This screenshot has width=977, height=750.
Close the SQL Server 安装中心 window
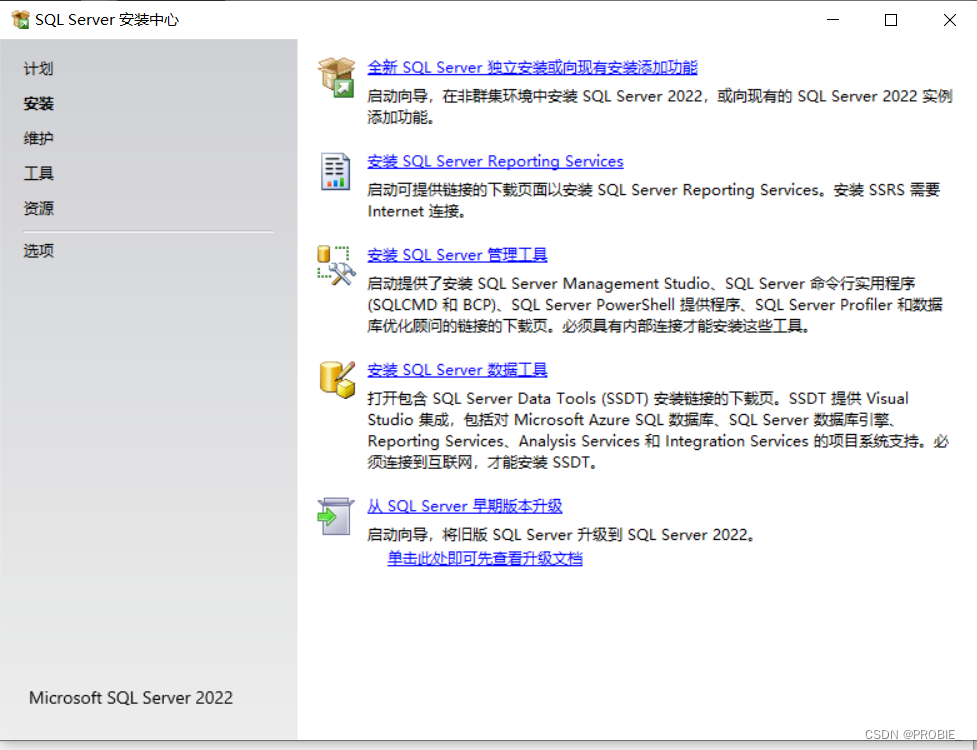(x=950, y=20)
